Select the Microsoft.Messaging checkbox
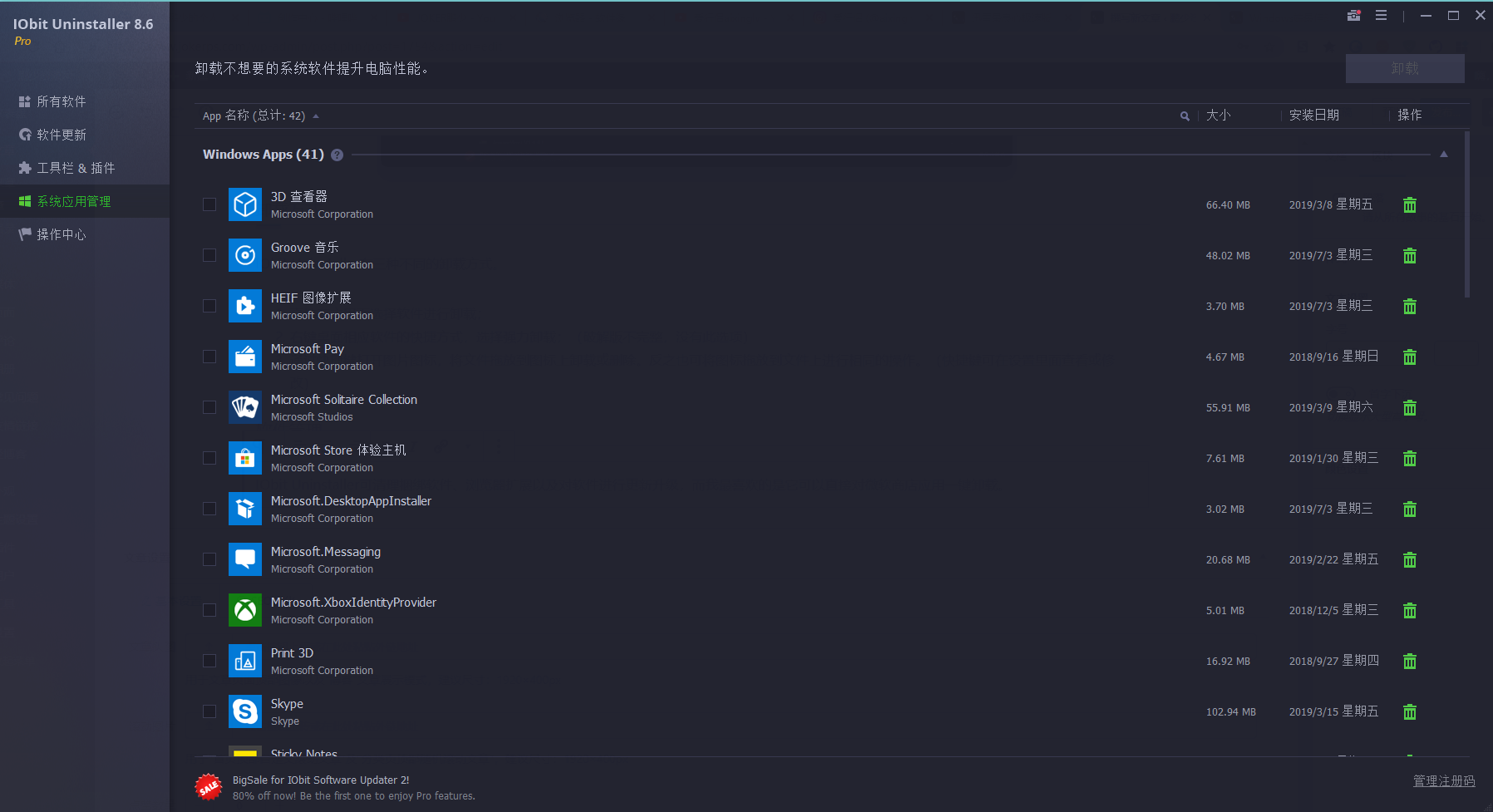Screen dimensions: 1493x812 (209, 559)
